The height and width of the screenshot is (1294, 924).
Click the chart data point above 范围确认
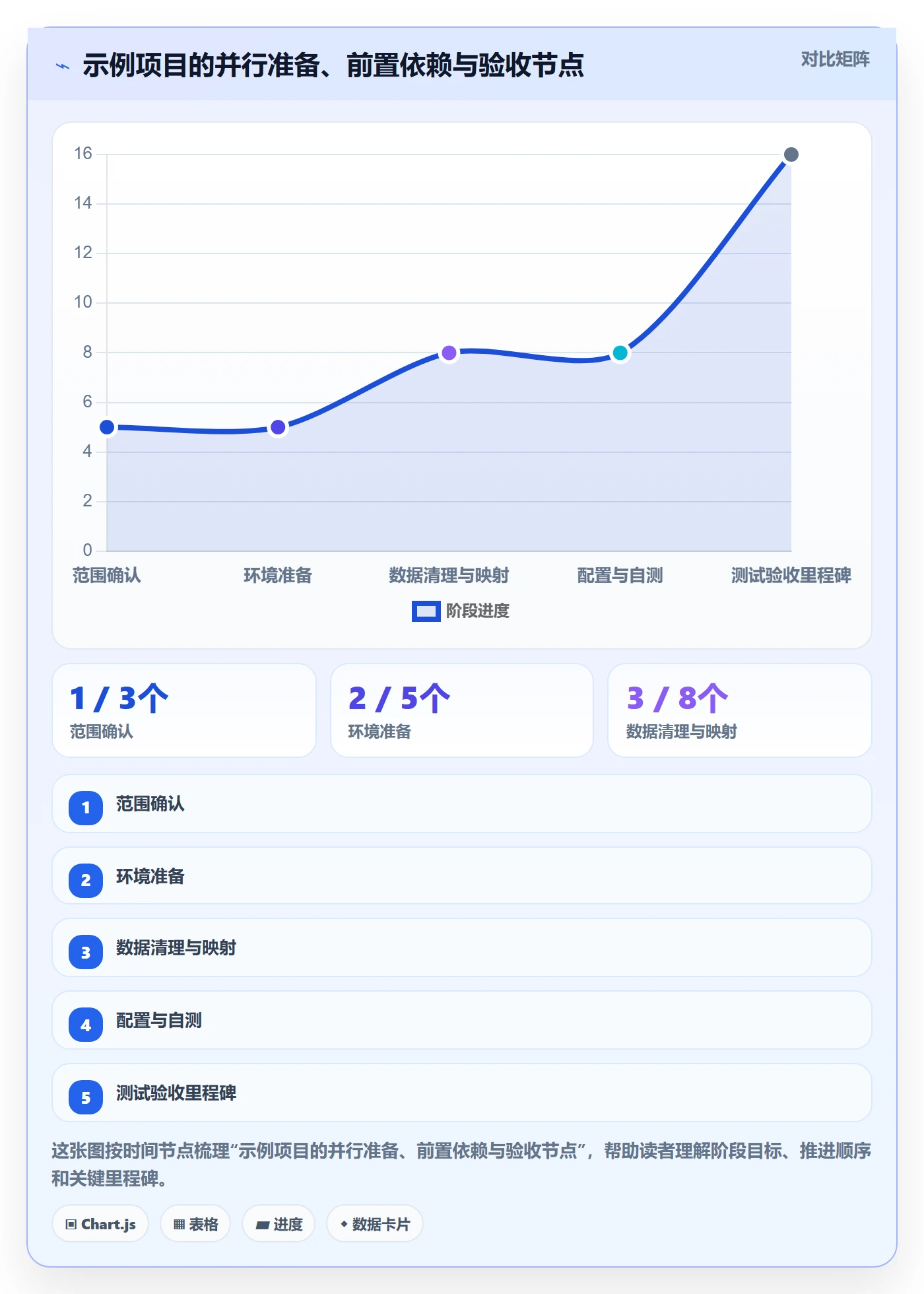tap(107, 428)
